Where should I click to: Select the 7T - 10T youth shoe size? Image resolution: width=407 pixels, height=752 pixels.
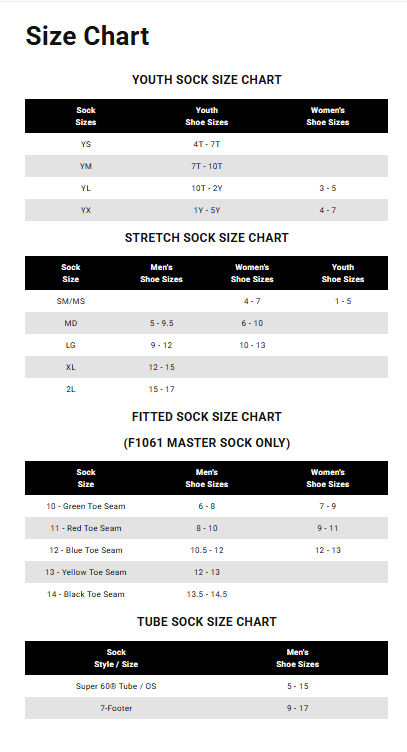tap(207, 166)
